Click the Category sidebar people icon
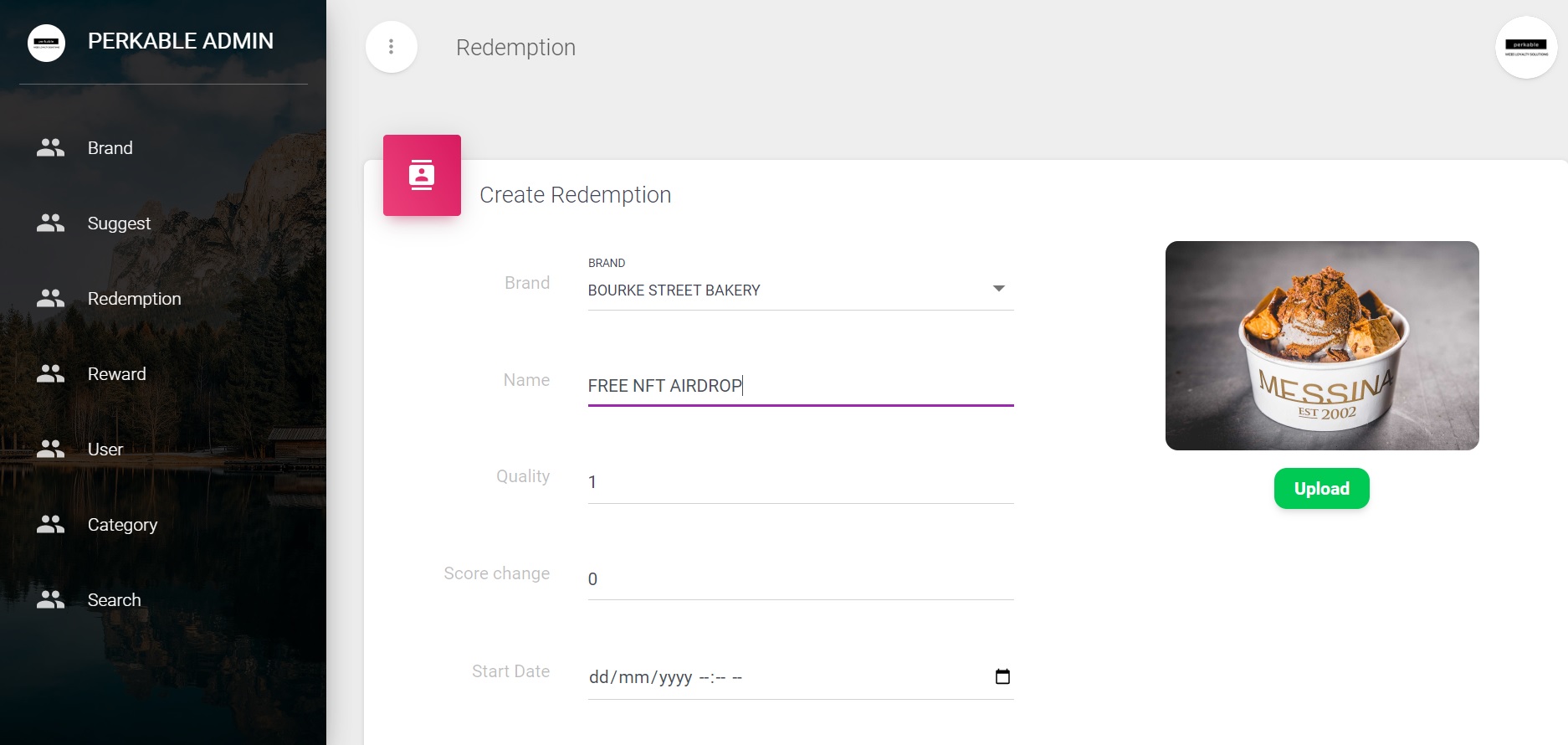1568x745 pixels. (x=50, y=525)
